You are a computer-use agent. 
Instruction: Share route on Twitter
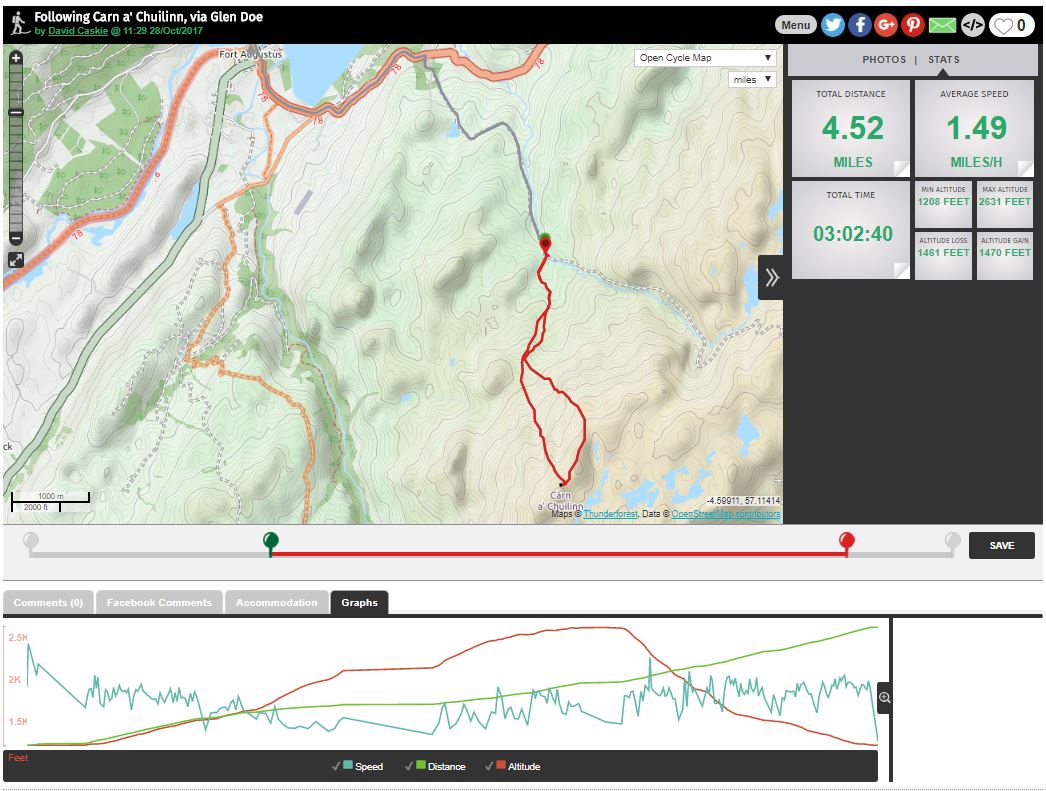[x=833, y=25]
